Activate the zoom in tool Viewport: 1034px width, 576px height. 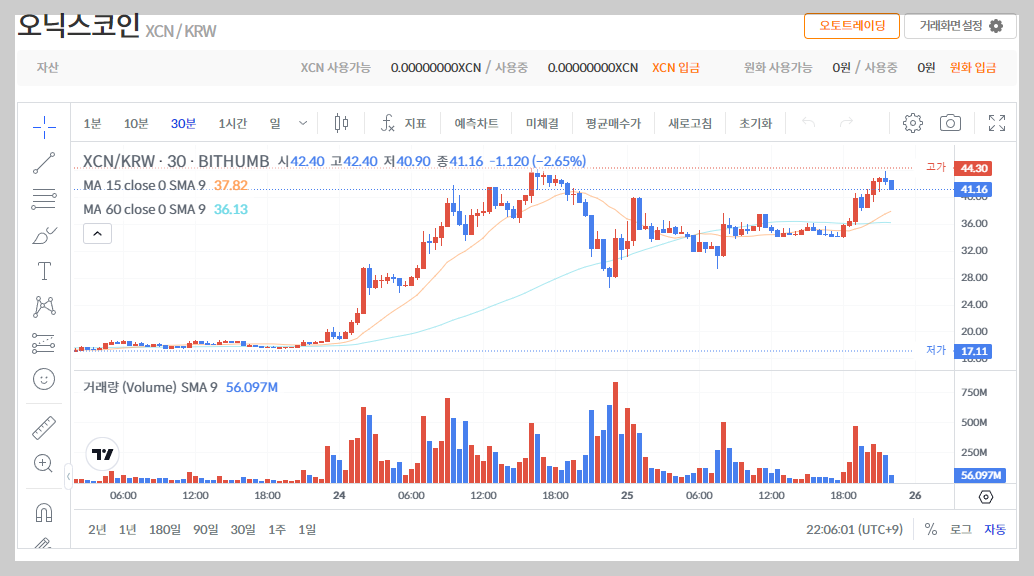point(44,463)
